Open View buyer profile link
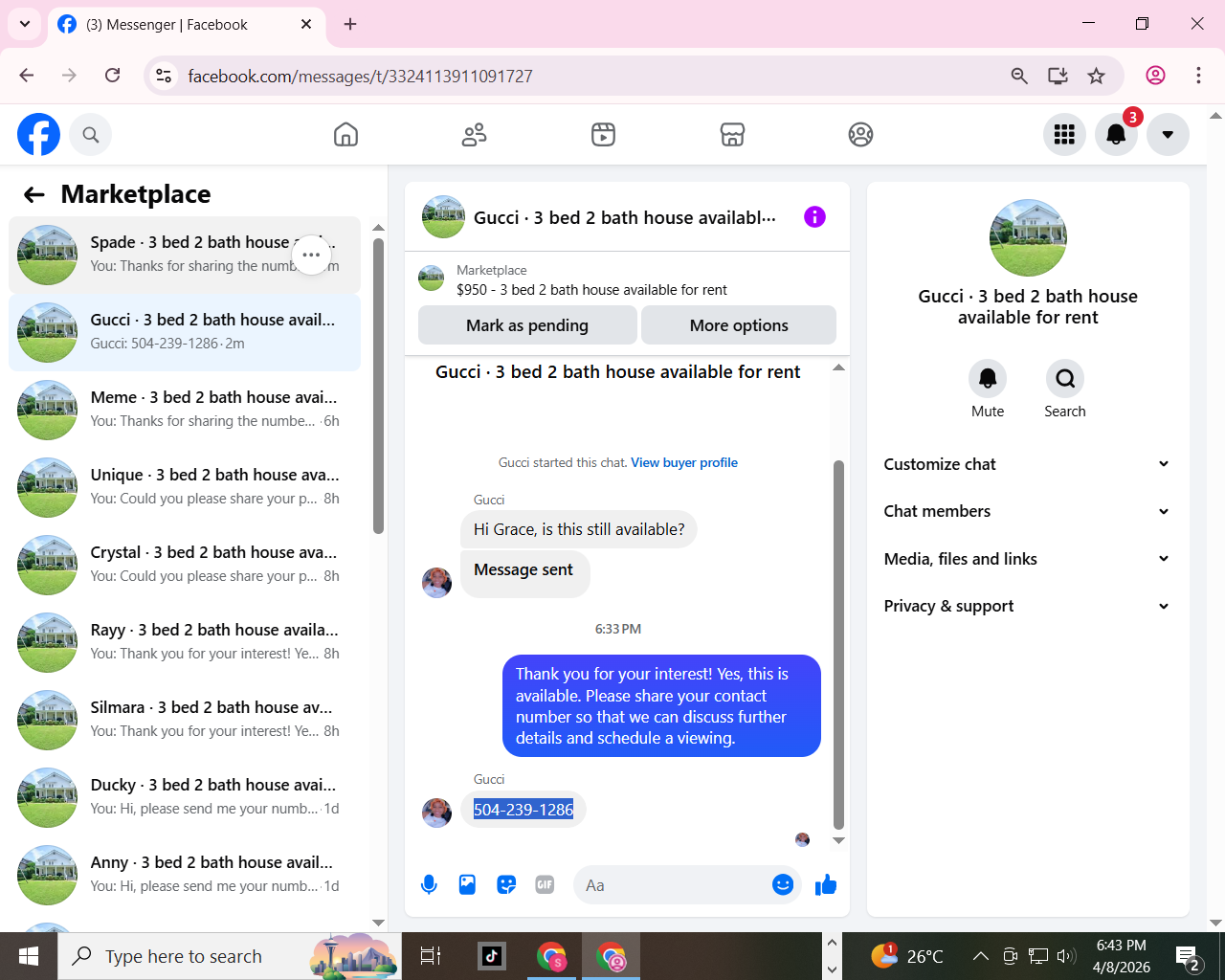Image resolution: width=1225 pixels, height=980 pixels. [x=684, y=462]
